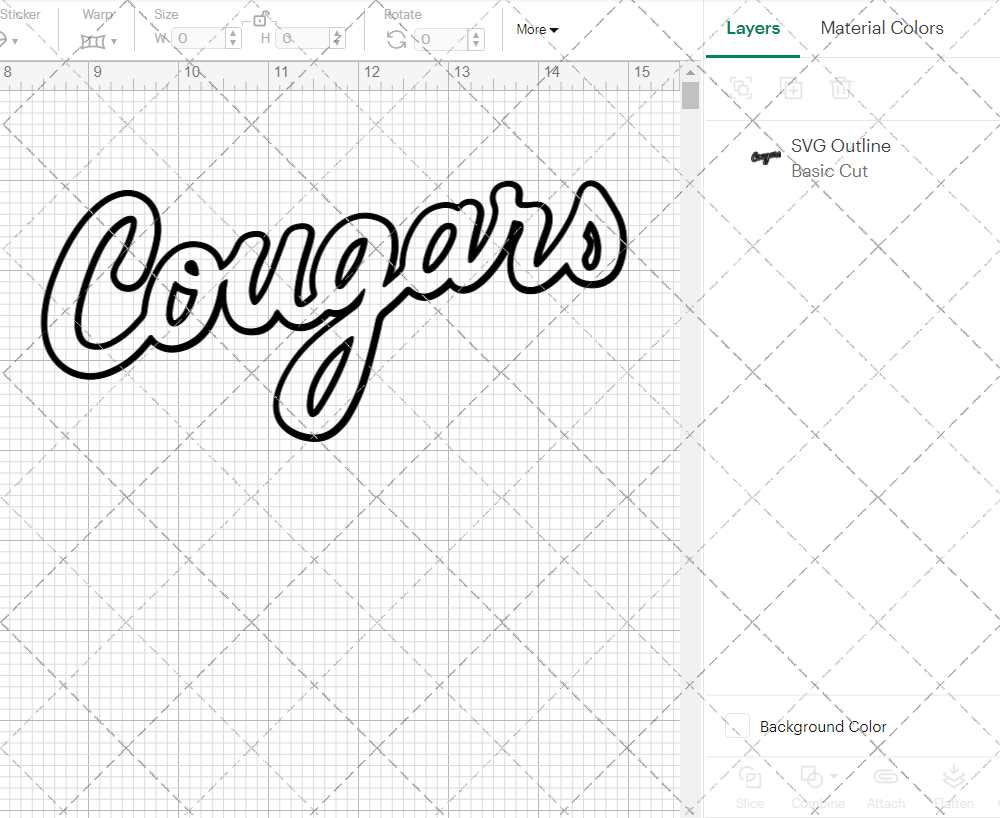Image resolution: width=1000 pixels, height=818 pixels.
Task: Click the Background Color label
Action: (x=823, y=727)
